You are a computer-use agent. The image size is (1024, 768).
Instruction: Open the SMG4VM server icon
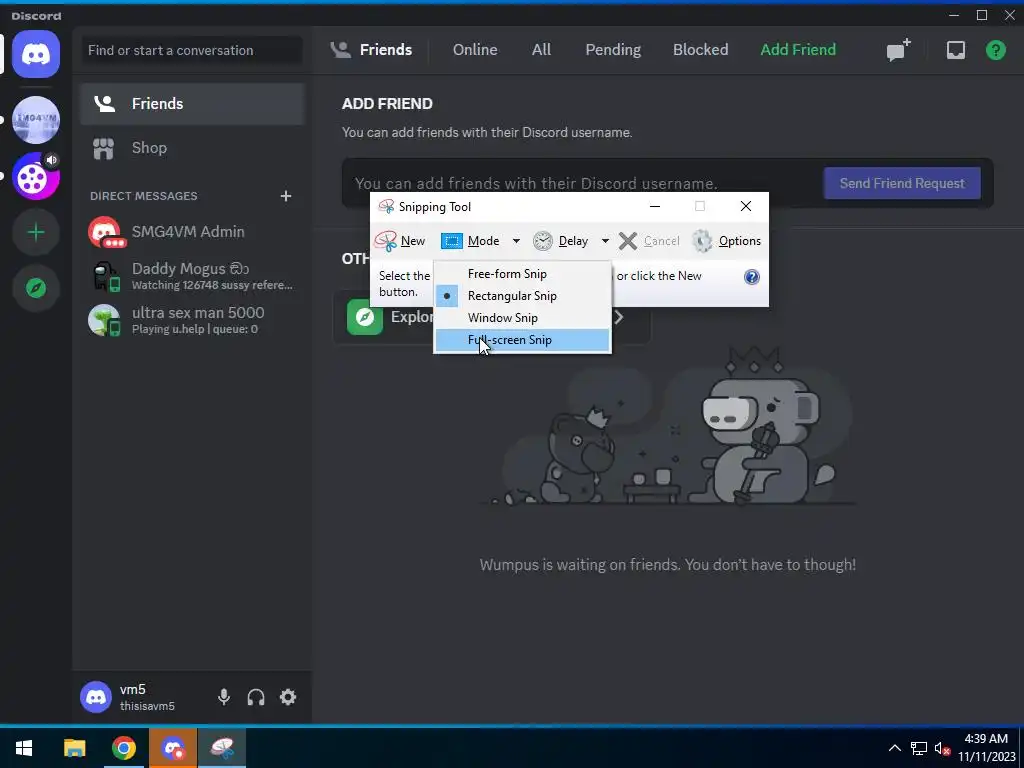point(36,120)
